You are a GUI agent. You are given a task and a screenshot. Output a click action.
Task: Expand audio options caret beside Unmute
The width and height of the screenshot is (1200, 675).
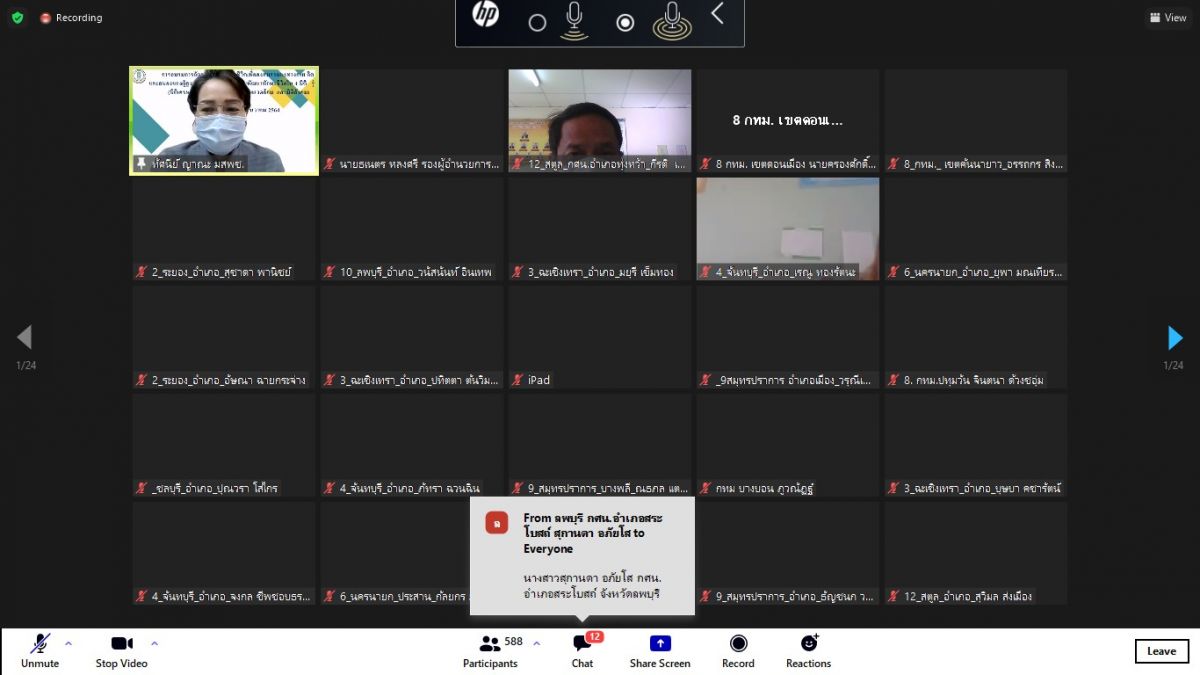pos(69,643)
